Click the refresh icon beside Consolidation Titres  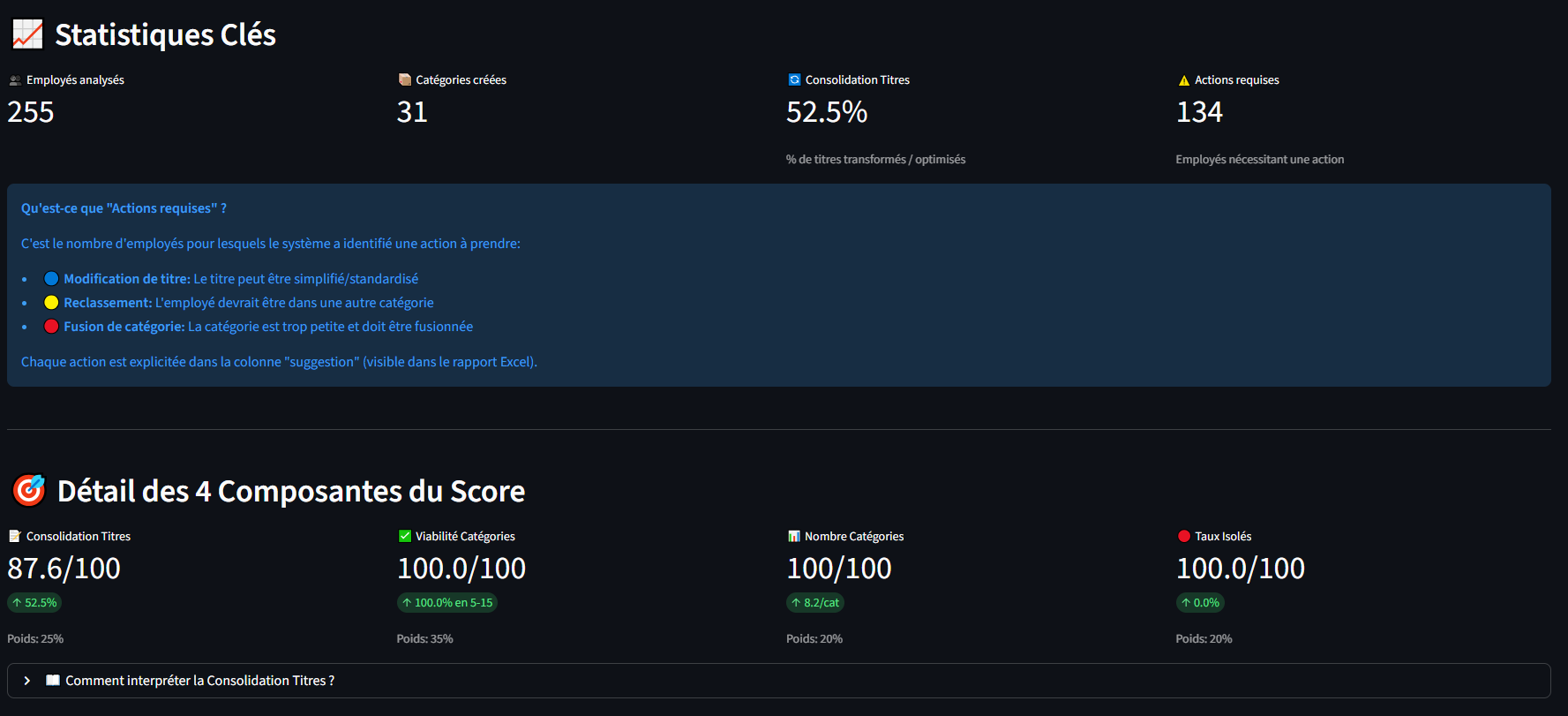(x=794, y=80)
